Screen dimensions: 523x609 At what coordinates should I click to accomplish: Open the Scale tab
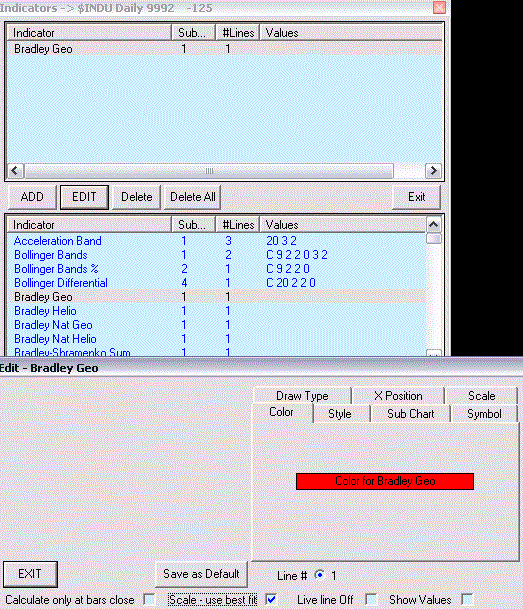[x=481, y=396]
